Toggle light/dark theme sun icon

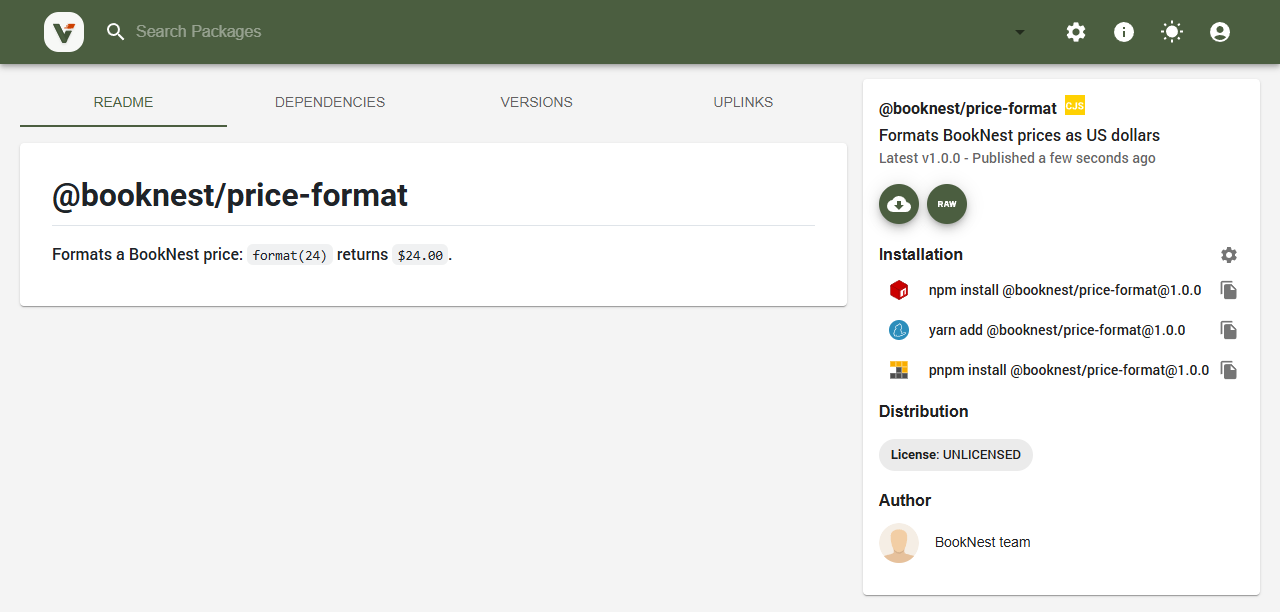[1172, 32]
